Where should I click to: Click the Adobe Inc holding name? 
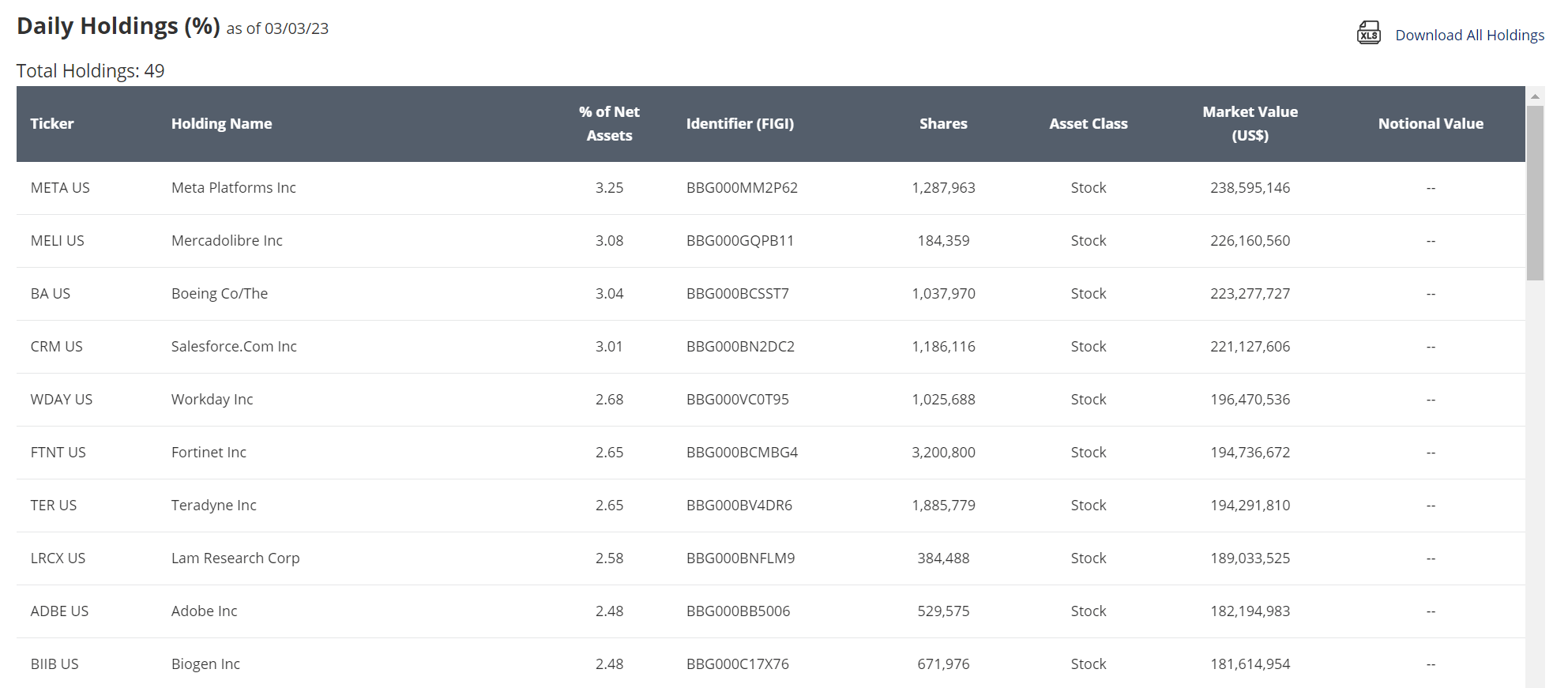(x=204, y=611)
